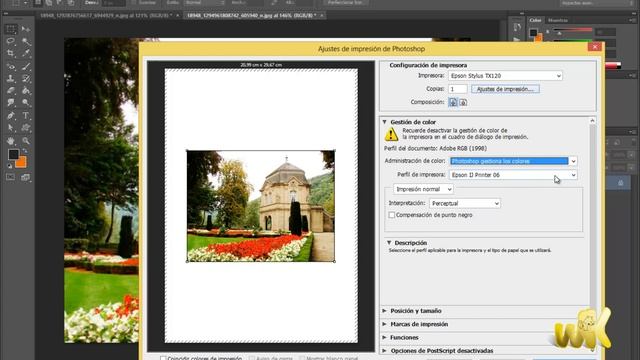The width and height of the screenshot is (640, 360).
Task: Open the Color panel tab
Action: (x=535, y=20)
